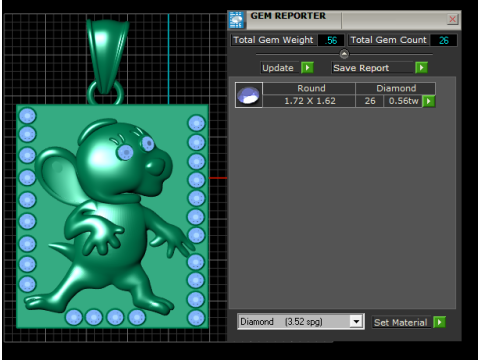Select the round diamond gem thumbnail
Viewport: 480px width, 360px height.
pos(249,95)
